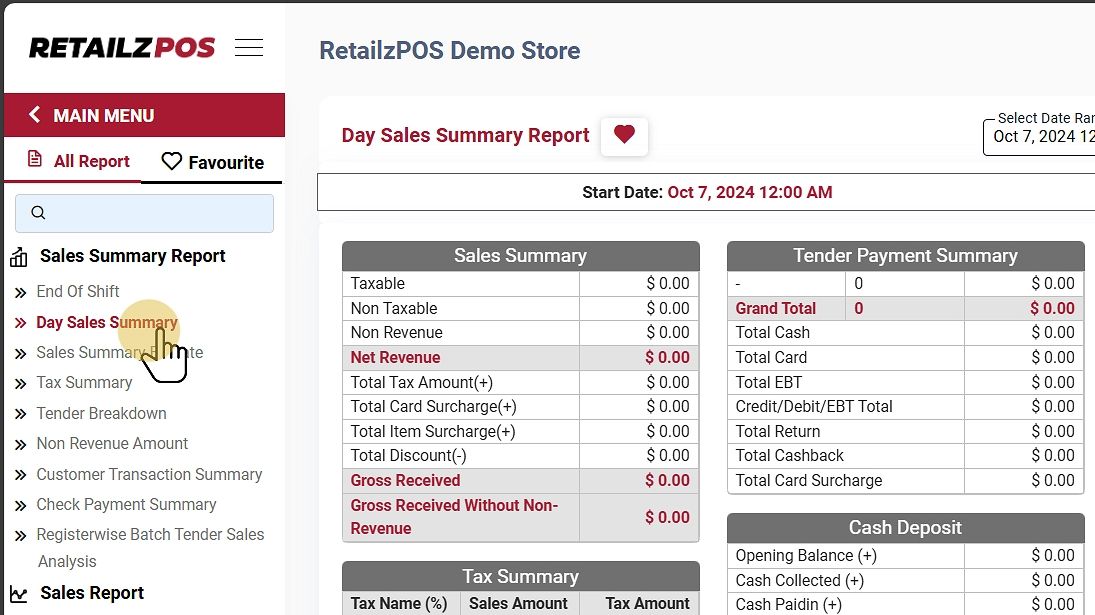Click the Sales Summary Report chart icon

[19, 258]
